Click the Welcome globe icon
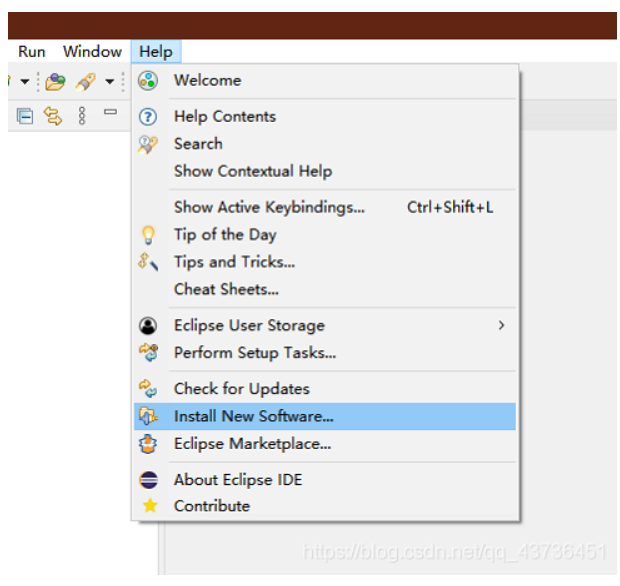The height and width of the screenshot is (586, 620). [x=148, y=81]
